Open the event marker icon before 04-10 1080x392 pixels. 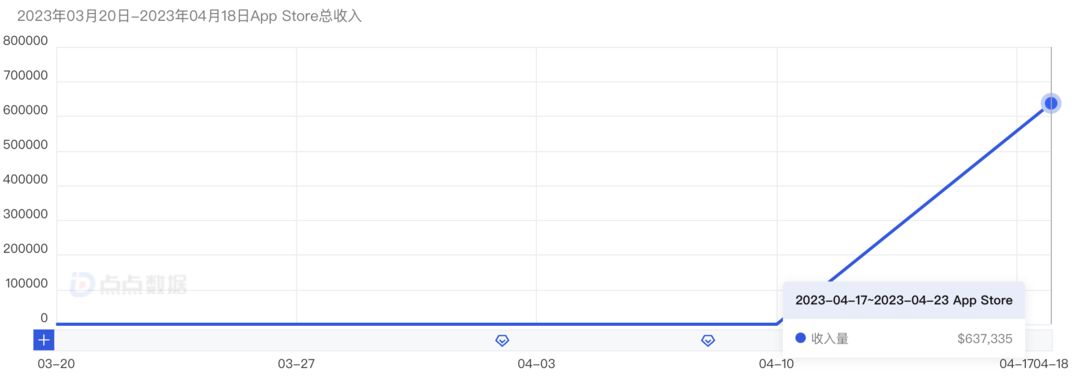(x=708, y=340)
